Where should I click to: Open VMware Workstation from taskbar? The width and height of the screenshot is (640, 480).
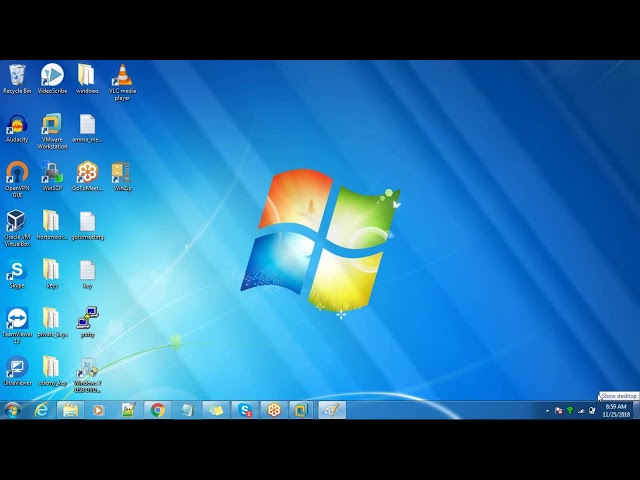point(302,410)
